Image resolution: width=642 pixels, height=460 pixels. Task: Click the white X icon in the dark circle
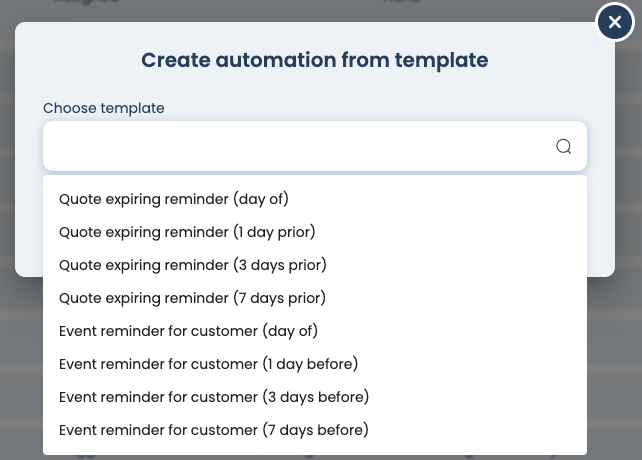pos(615,22)
